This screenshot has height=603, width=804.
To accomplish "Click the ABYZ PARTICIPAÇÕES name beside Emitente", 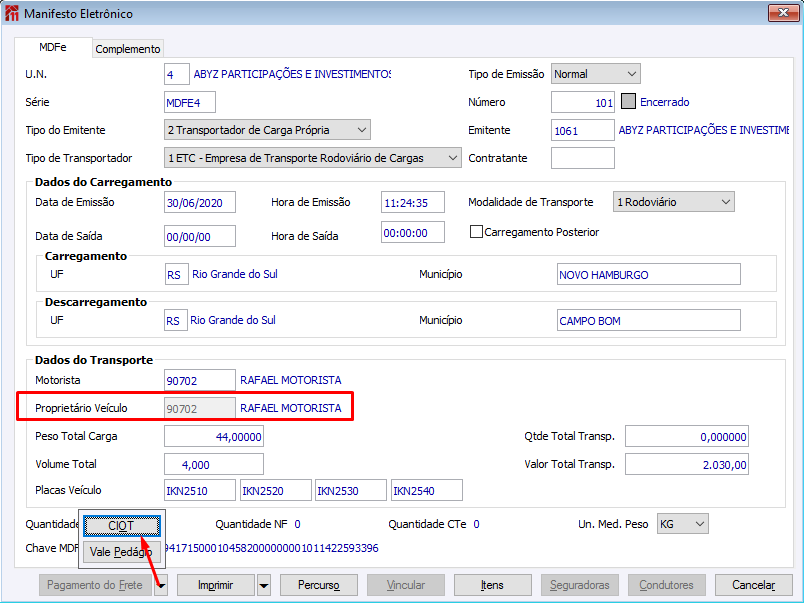I will pos(704,130).
